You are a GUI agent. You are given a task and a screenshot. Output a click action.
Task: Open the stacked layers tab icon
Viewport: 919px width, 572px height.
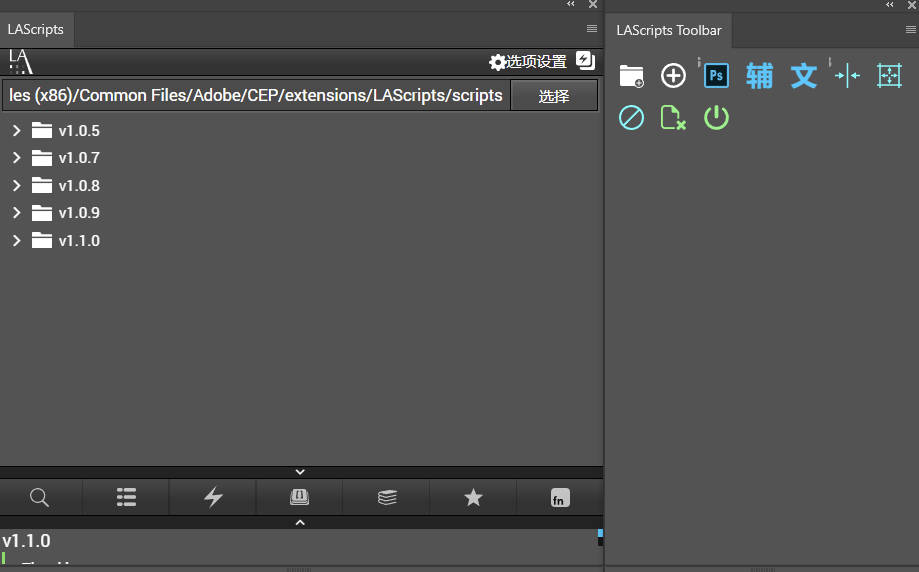(x=387, y=498)
